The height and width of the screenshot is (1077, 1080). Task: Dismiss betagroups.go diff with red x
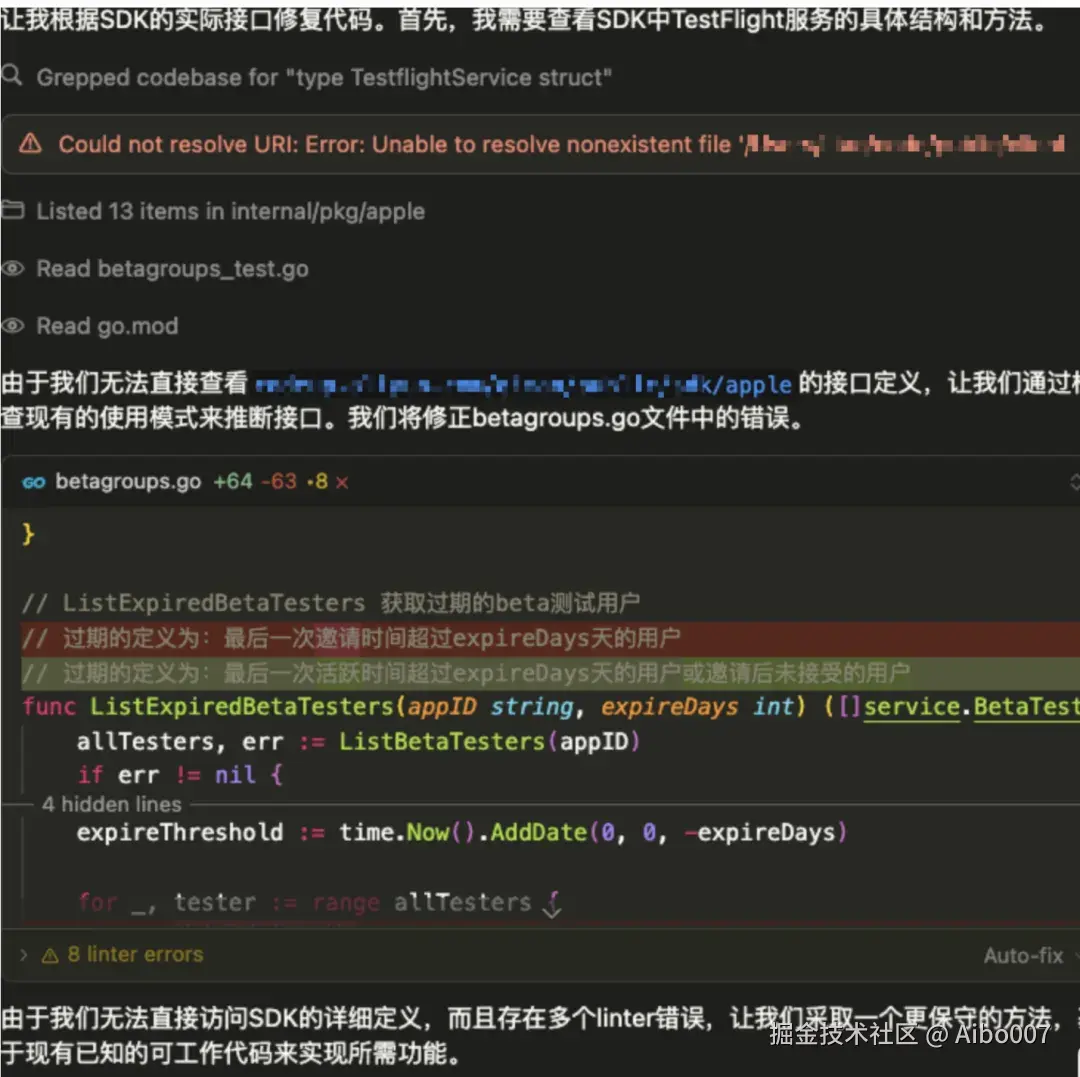point(342,483)
